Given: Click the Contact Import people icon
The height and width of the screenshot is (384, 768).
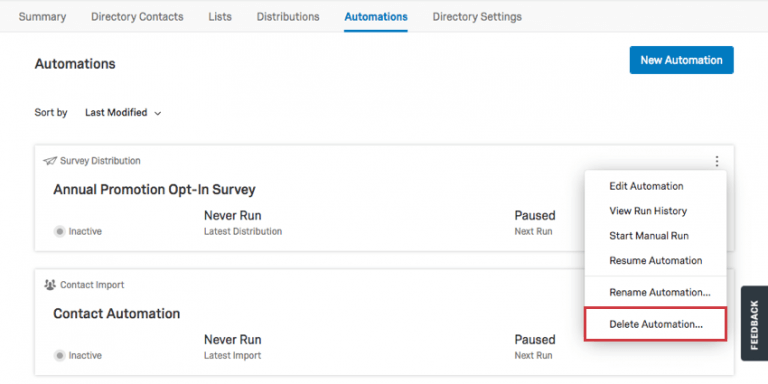Looking at the screenshot, I should point(50,285).
